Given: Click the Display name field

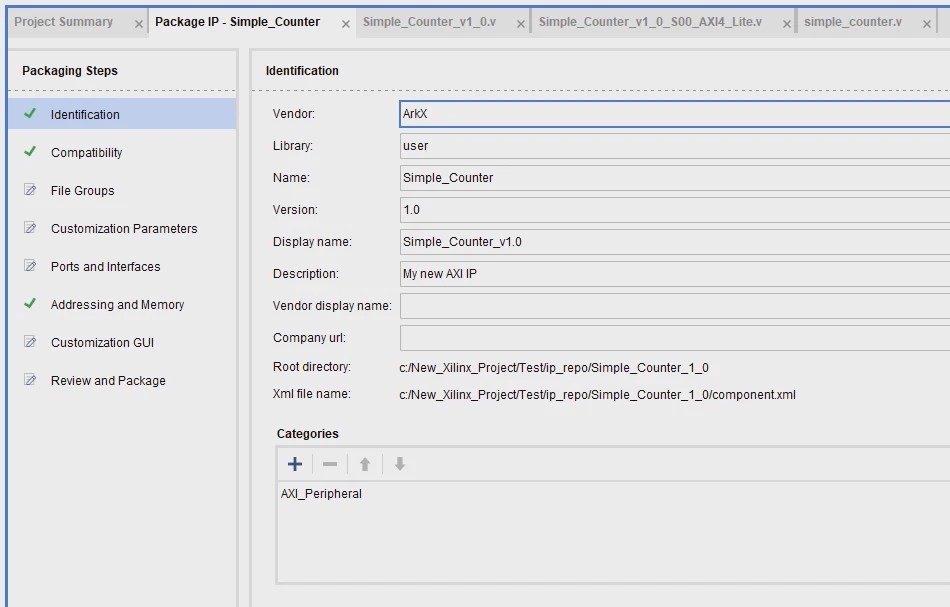Looking at the screenshot, I should 674,242.
